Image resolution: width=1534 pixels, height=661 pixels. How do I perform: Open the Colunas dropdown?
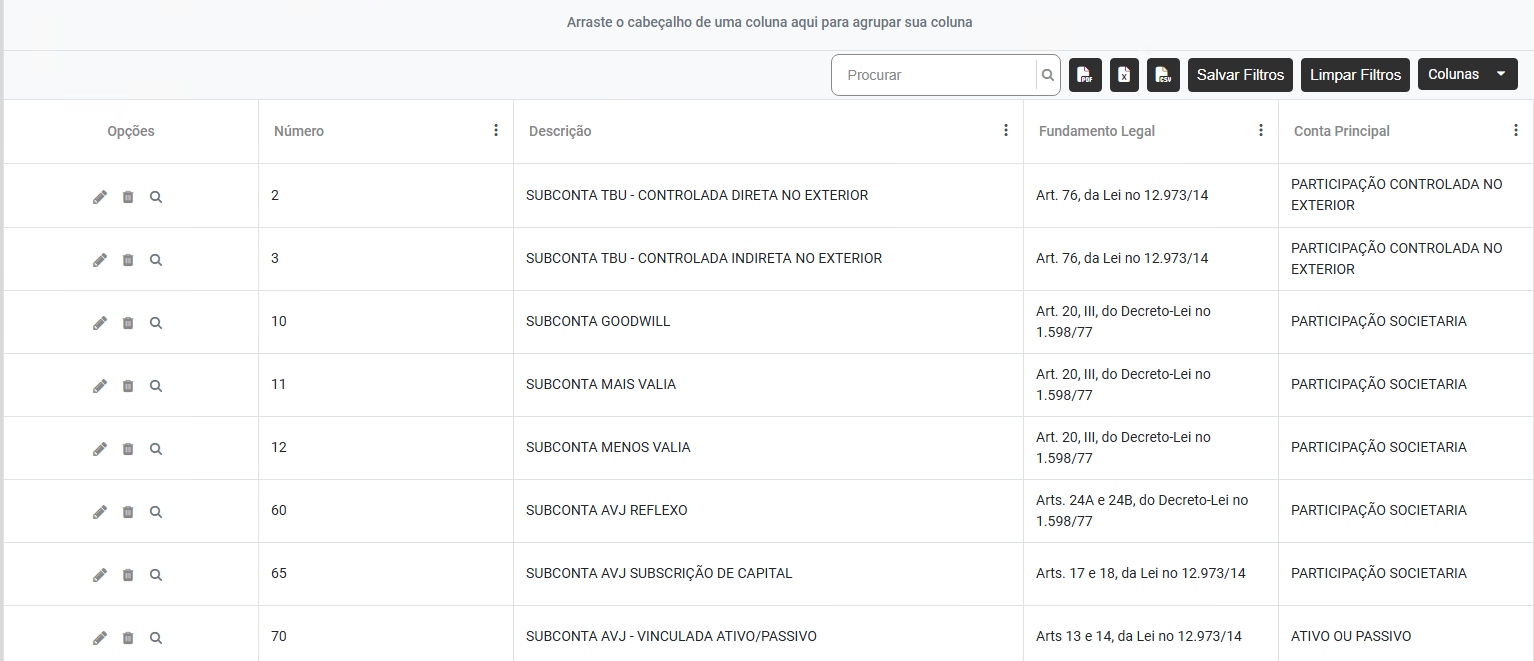coord(1467,74)
